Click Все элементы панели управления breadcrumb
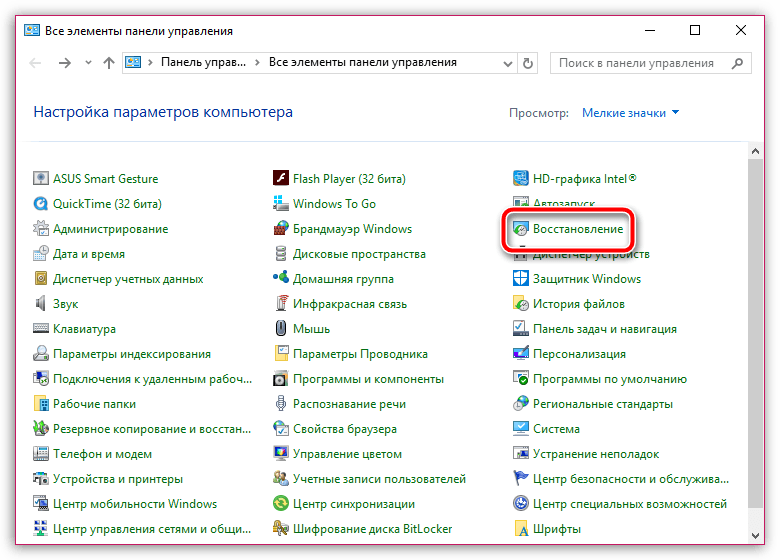This screenshot has width=780, height=560. [x=363, y=62]
